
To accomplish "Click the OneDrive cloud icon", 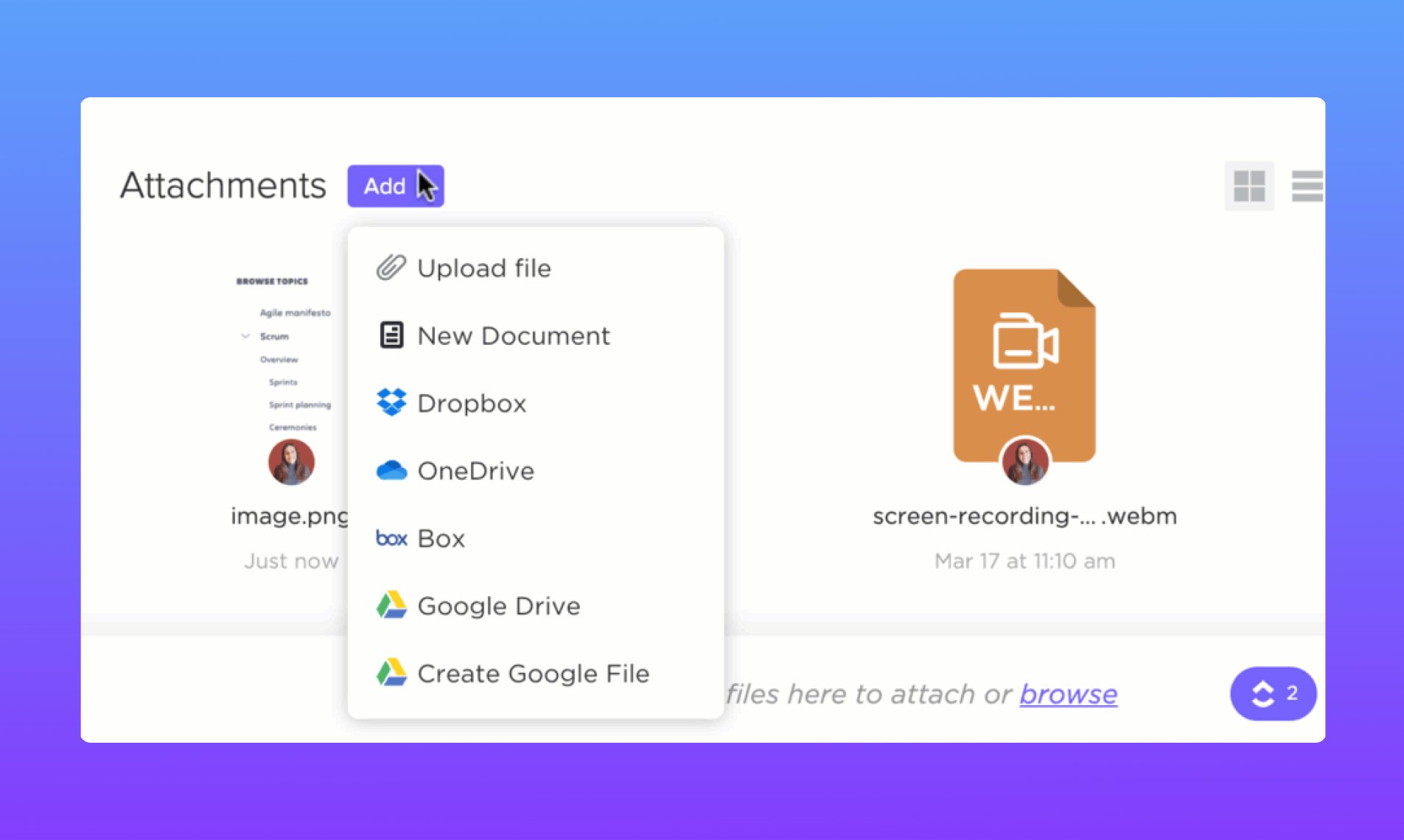I will coord(391,470).
